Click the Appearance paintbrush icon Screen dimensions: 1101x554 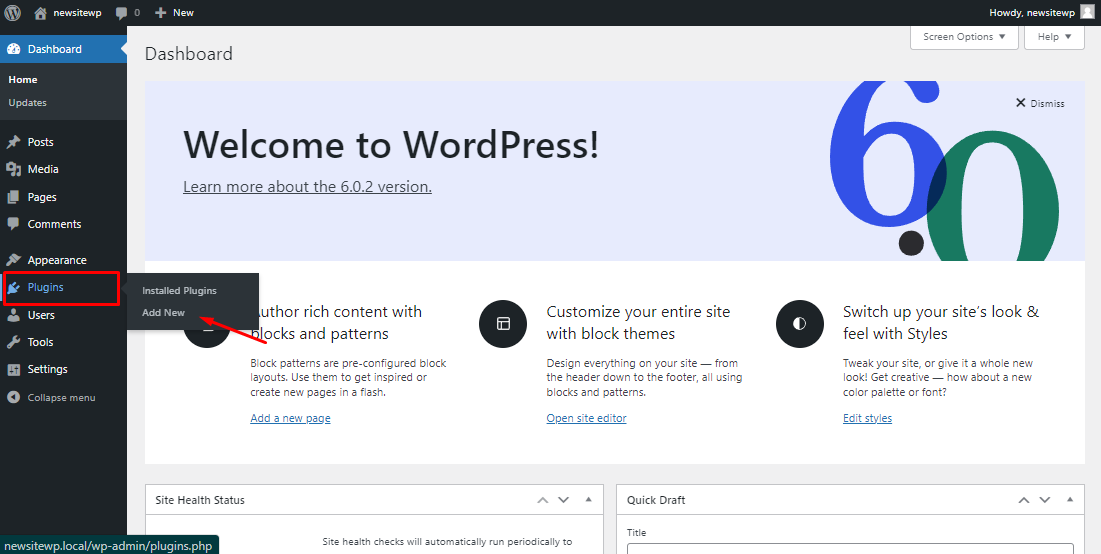coord(14,260)
